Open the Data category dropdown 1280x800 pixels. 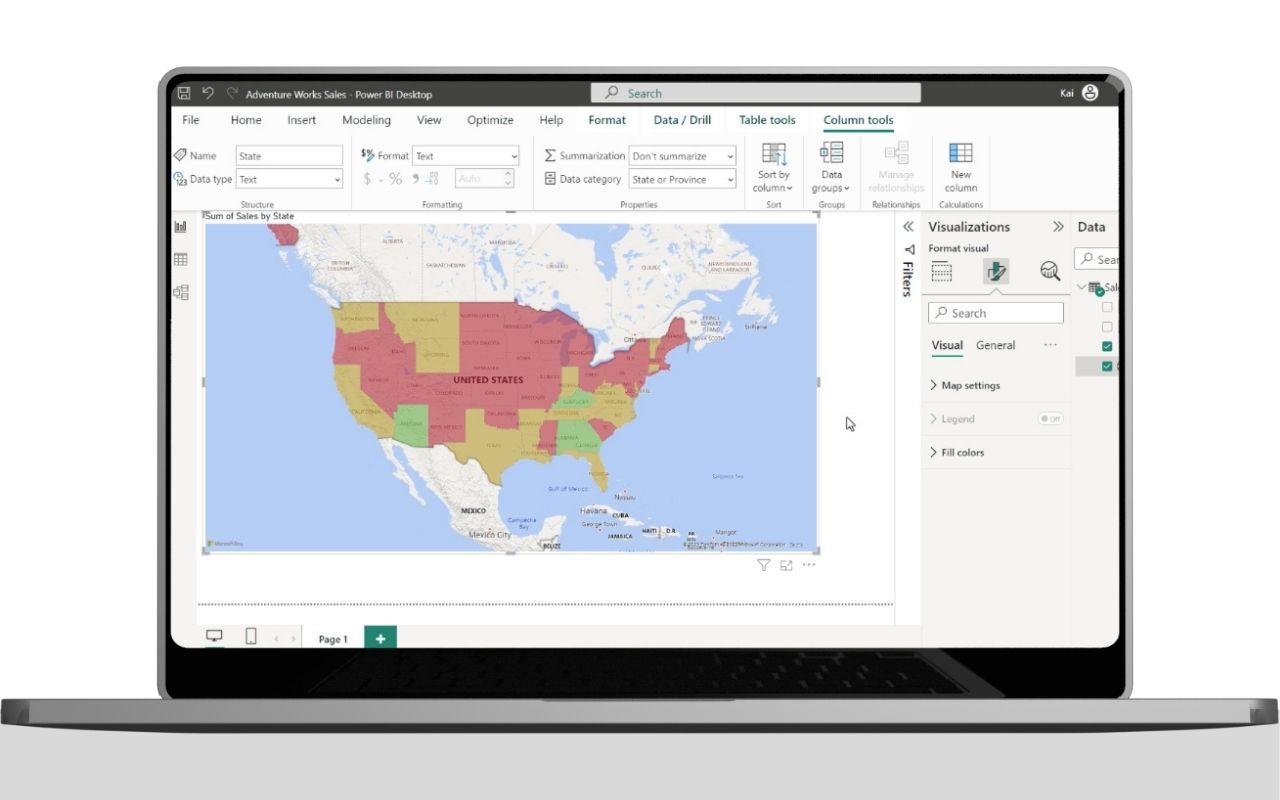[682, 179]
